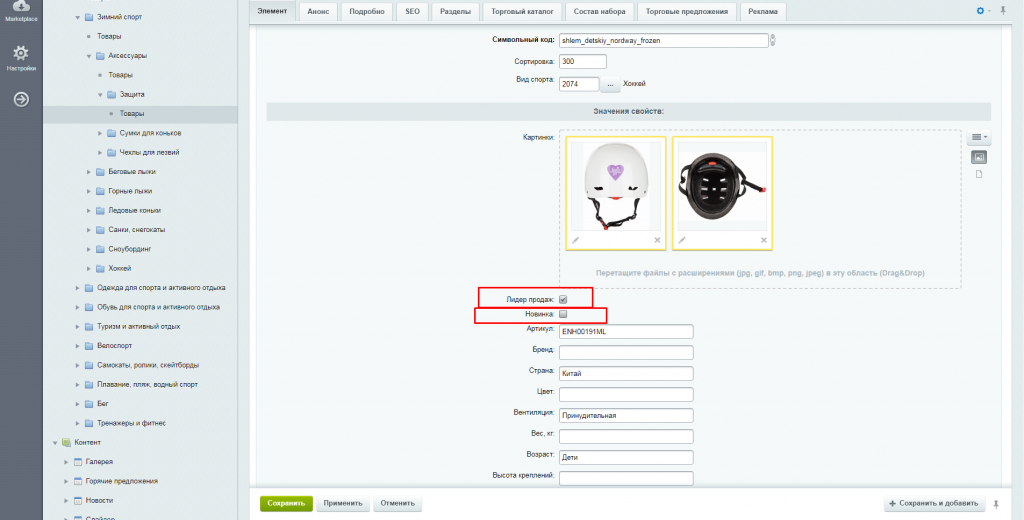This screenshot has width=1024, height=520.
Task: Click the Символьный код input field
Action: (x=663, y=41)
